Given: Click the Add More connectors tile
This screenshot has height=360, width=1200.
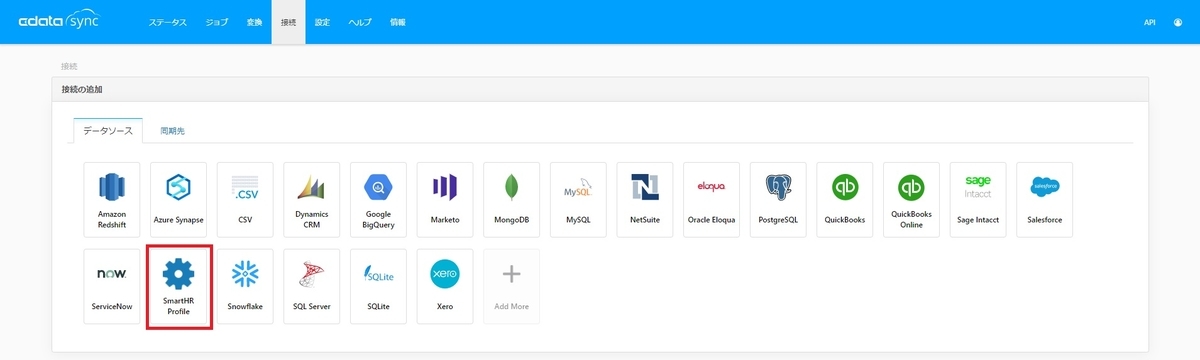Looking at the screenshot, I should 512,286.
